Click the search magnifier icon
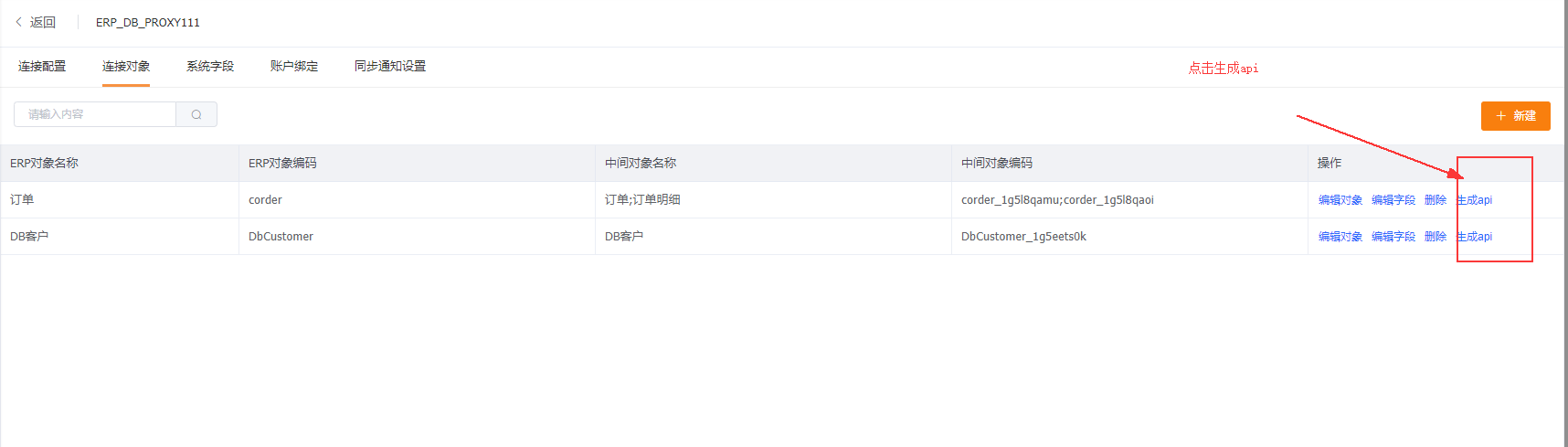The height and width of the screenshot is (447, 1568). tap(196, 114)
